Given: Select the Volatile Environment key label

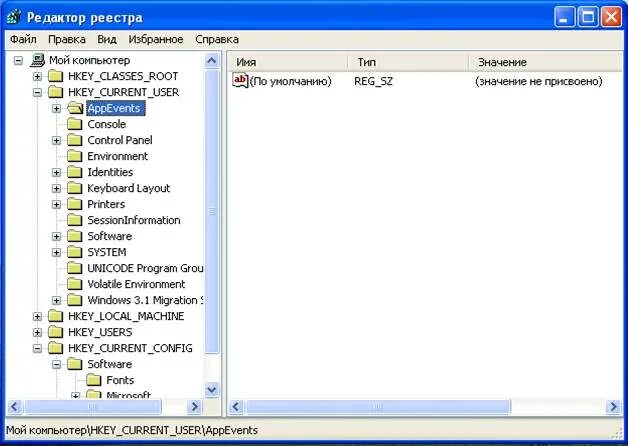Looking at the screenshot, I should [x=136, y=284].
